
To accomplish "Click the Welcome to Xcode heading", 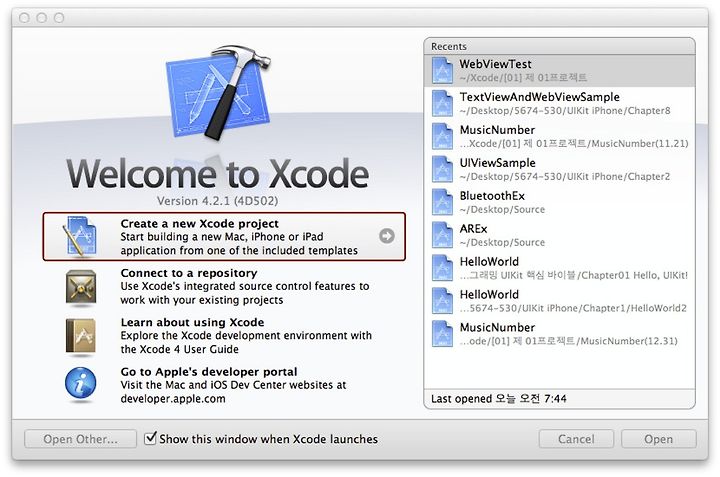I will tap(218, 174).
